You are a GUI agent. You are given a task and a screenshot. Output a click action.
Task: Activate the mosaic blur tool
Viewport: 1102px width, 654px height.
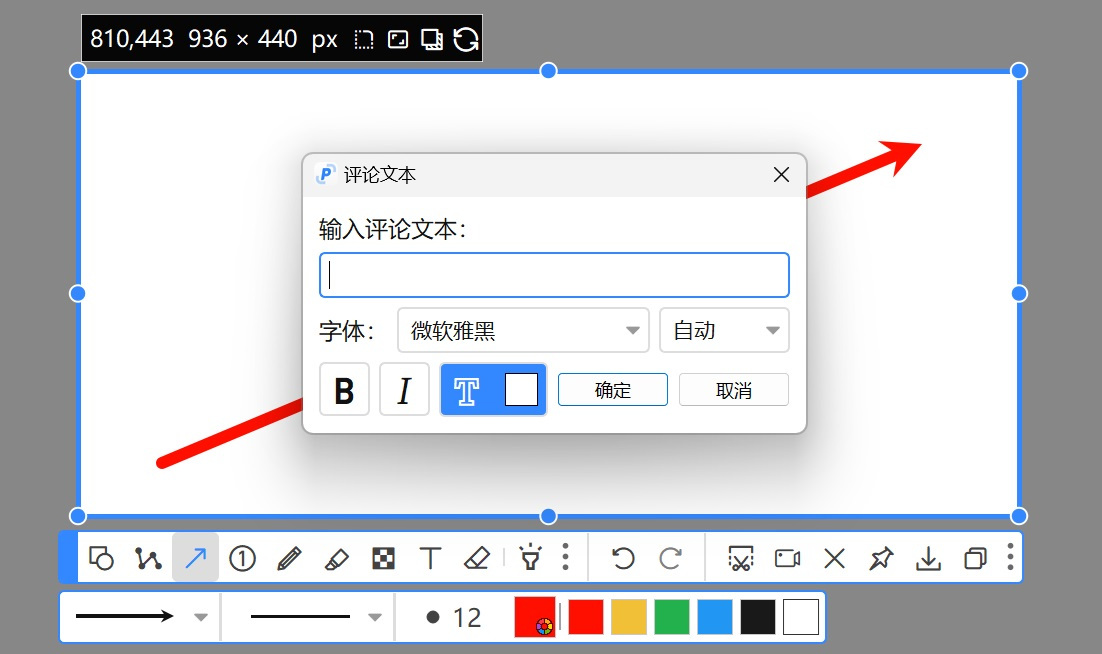(x=383, y=558)
